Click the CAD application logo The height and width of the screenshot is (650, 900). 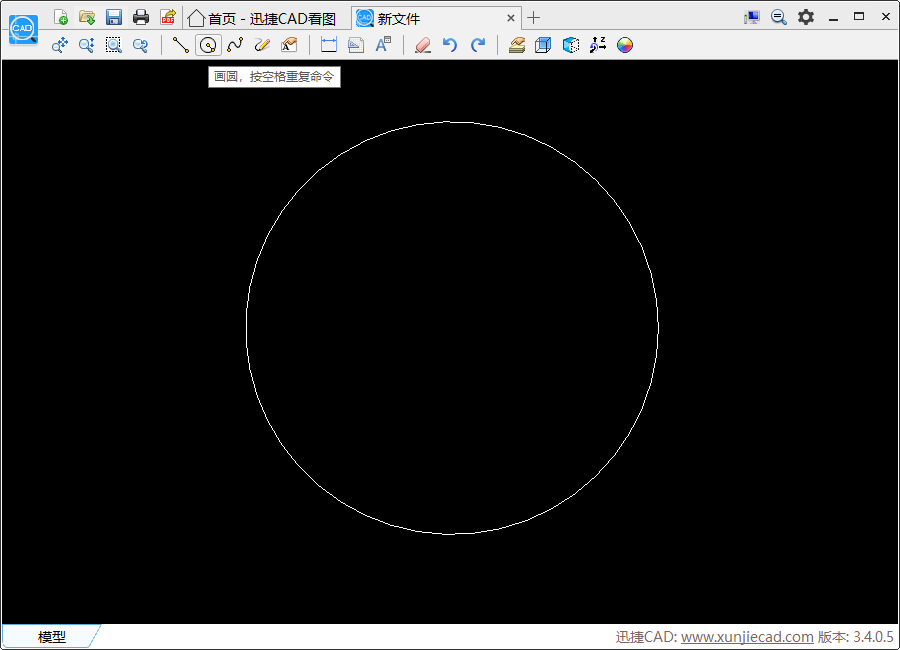click(x=24, y=29)
